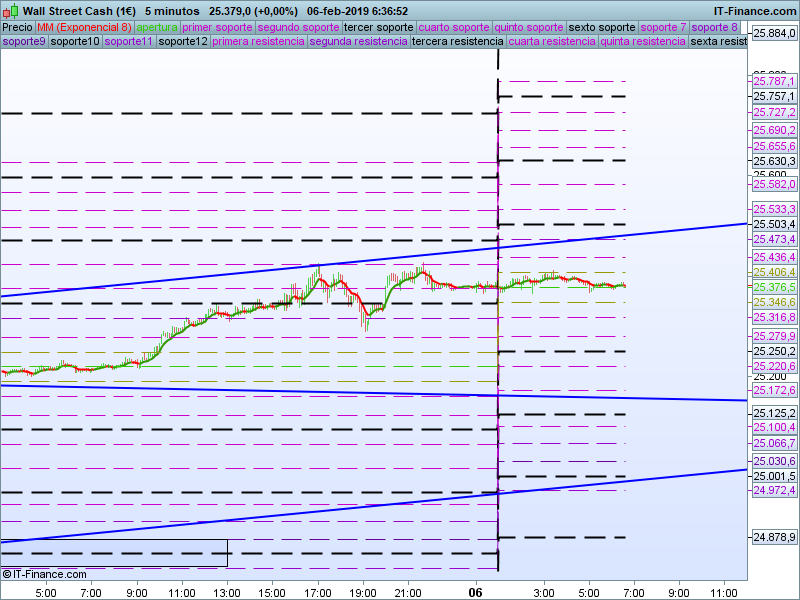
Task: Click the 24.878,9 price label
Action: [774, 537]
